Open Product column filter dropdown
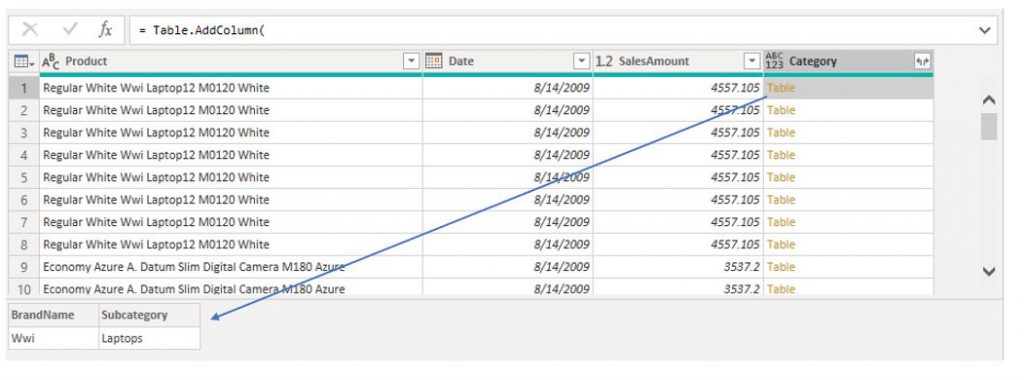The width and height of the screenshot is (1024, 380). coord(411,61)
